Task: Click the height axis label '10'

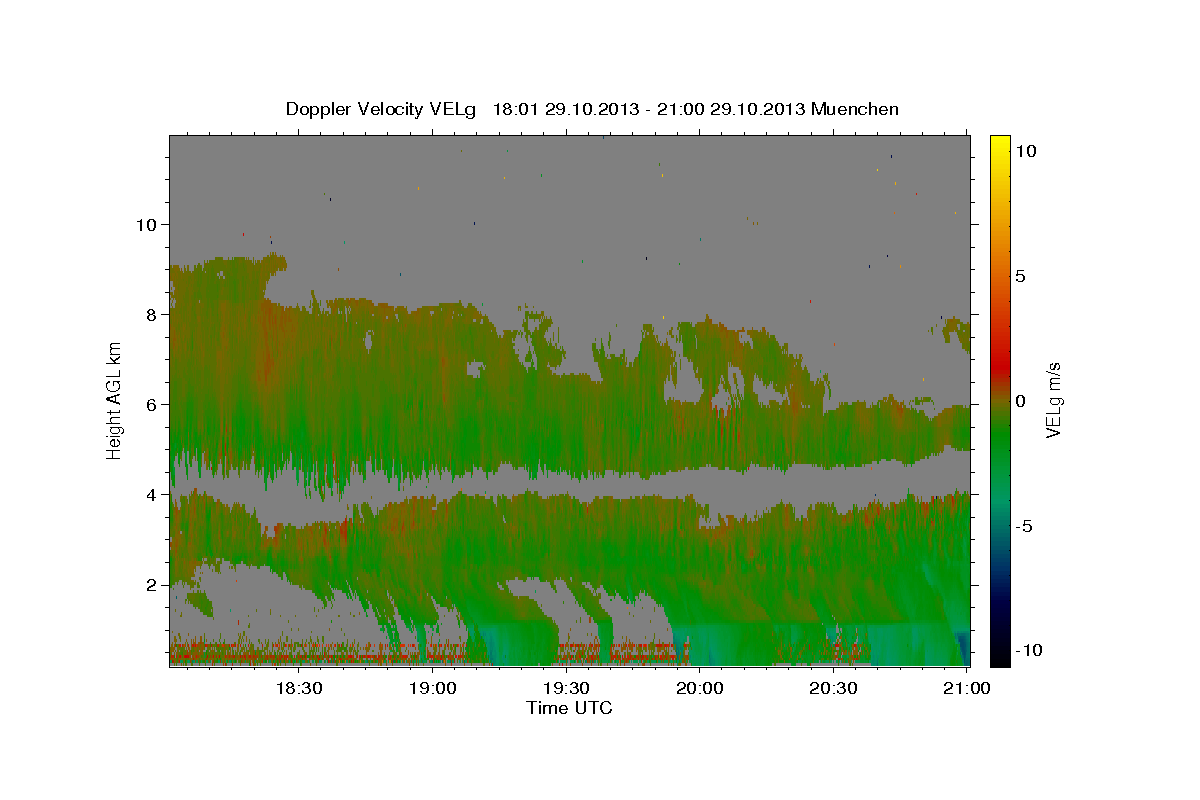Action: pos(147,224)
